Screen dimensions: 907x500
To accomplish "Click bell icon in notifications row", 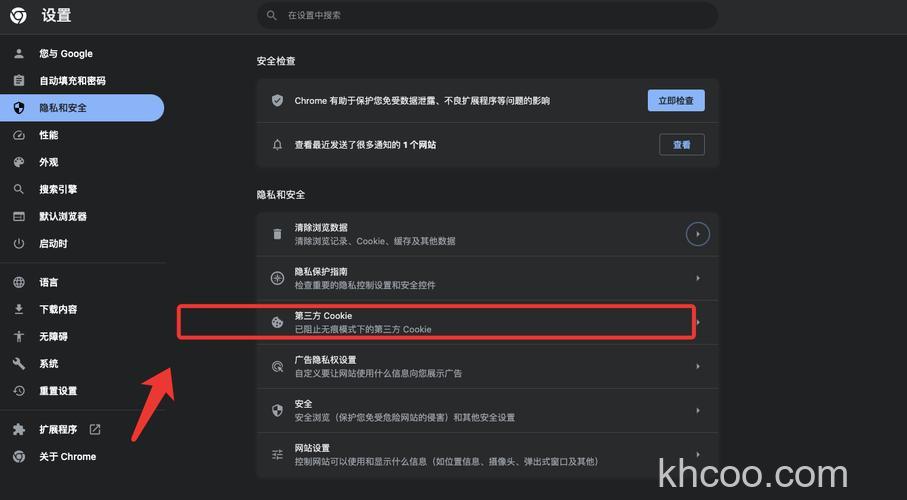I will pos(278,145).
